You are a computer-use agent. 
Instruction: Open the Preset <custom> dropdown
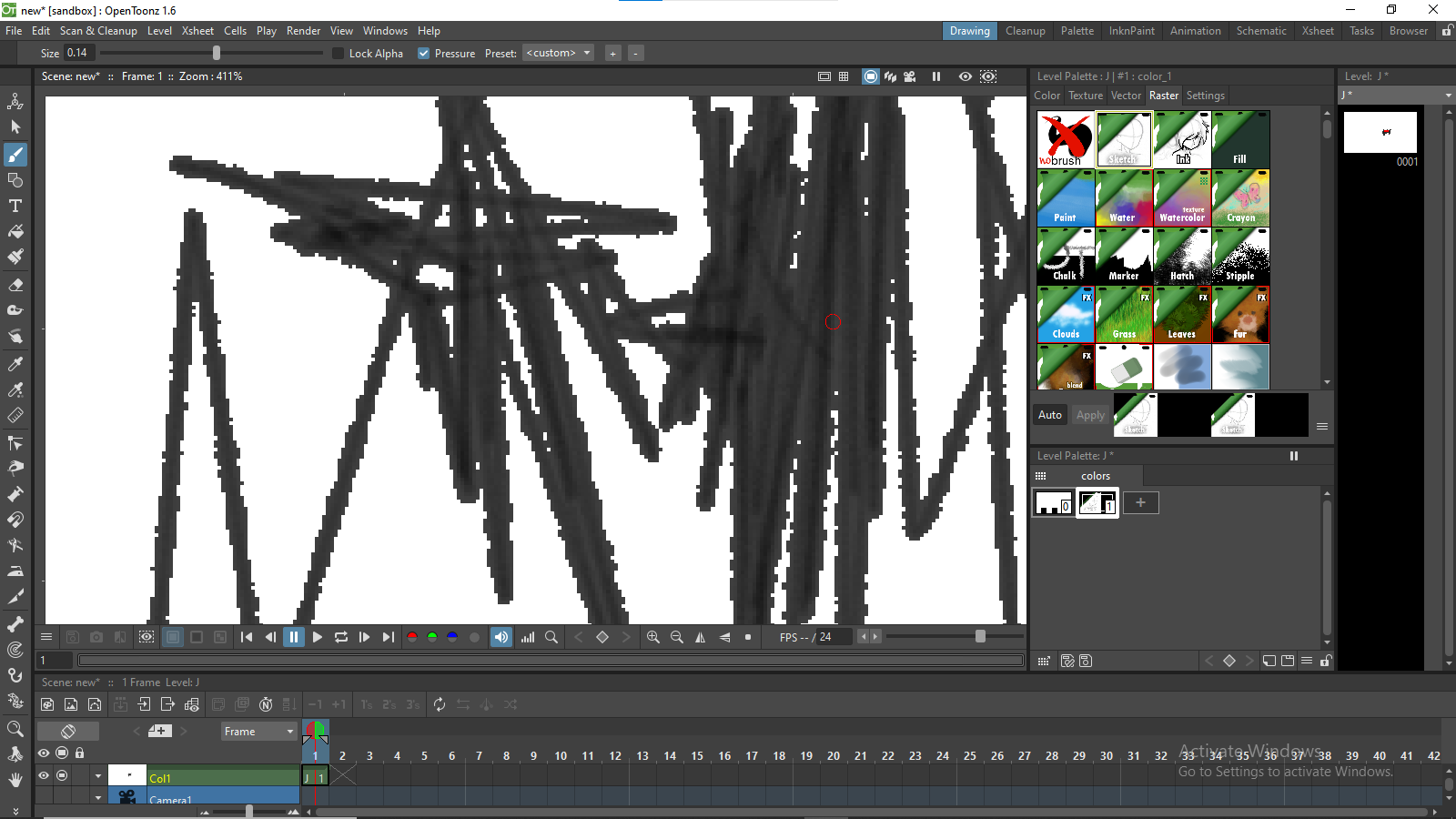(559, 53)
